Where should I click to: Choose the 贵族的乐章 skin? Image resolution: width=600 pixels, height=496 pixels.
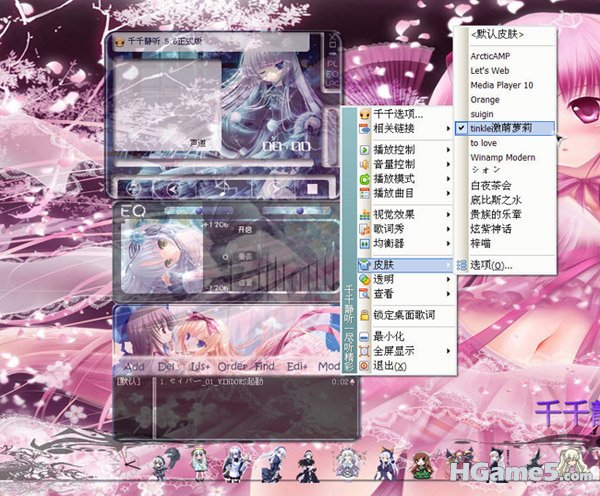496,214
